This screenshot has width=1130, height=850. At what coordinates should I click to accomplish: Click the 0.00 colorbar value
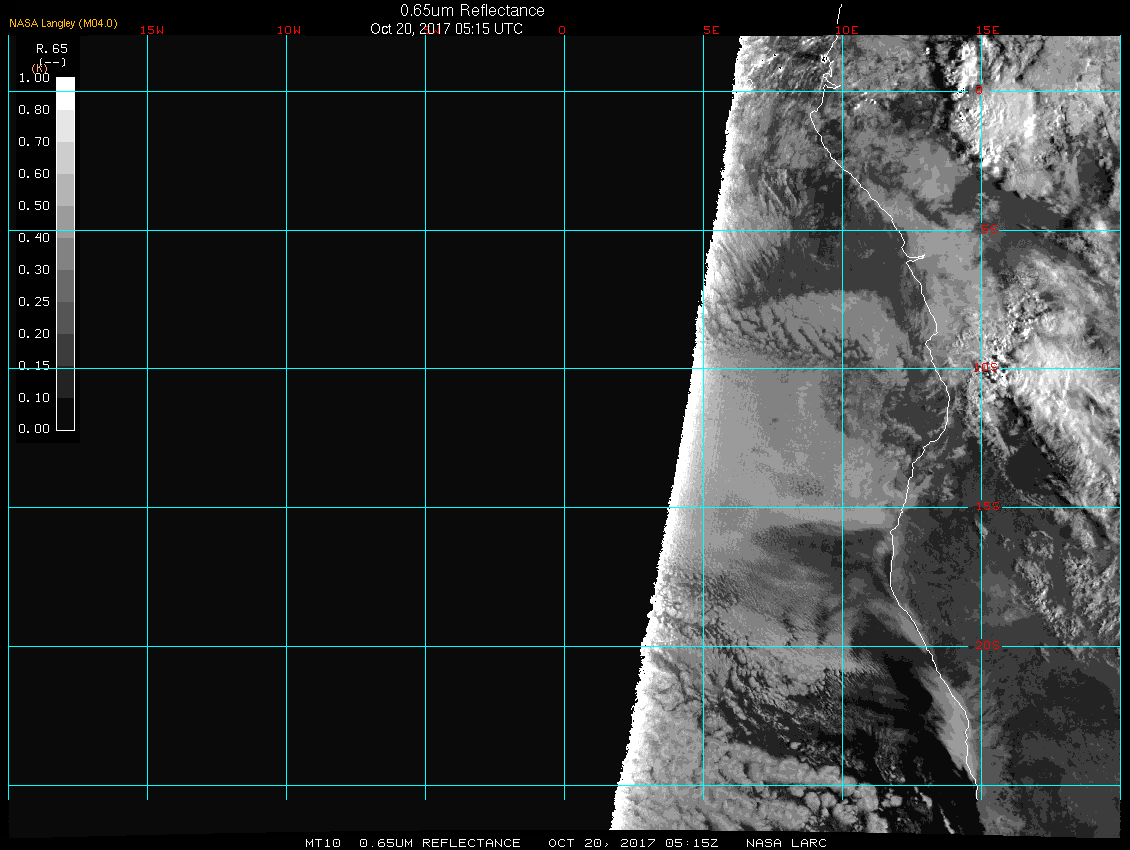coord(34,429)
